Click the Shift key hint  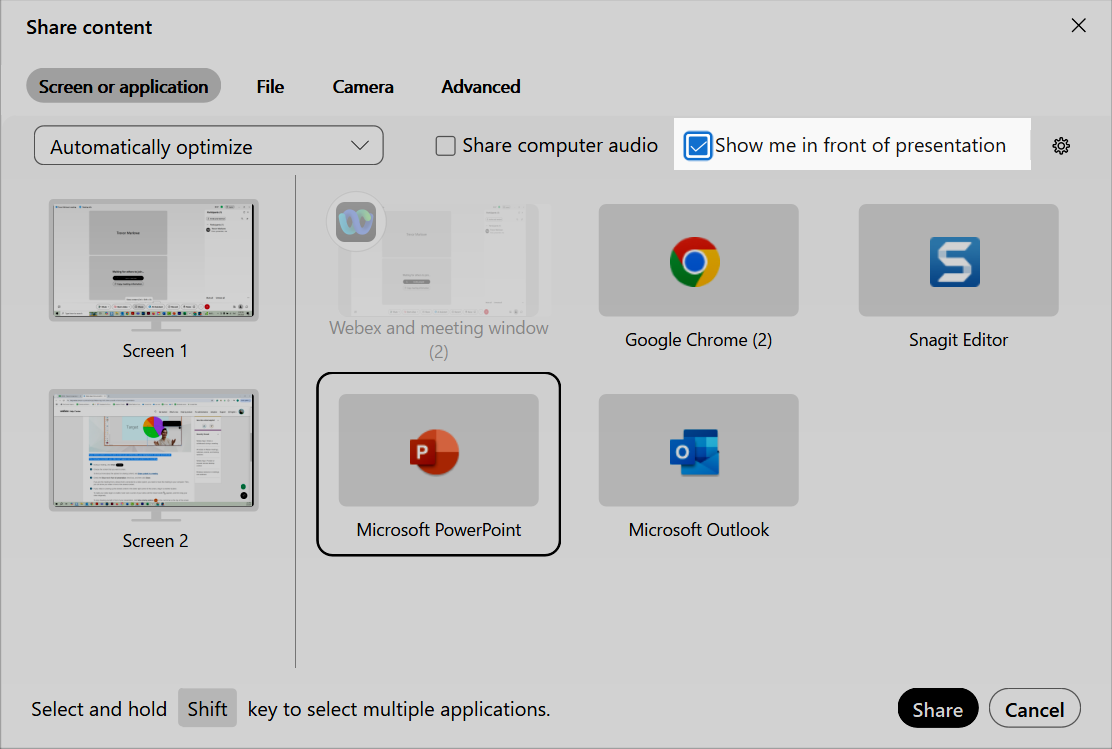207,709
